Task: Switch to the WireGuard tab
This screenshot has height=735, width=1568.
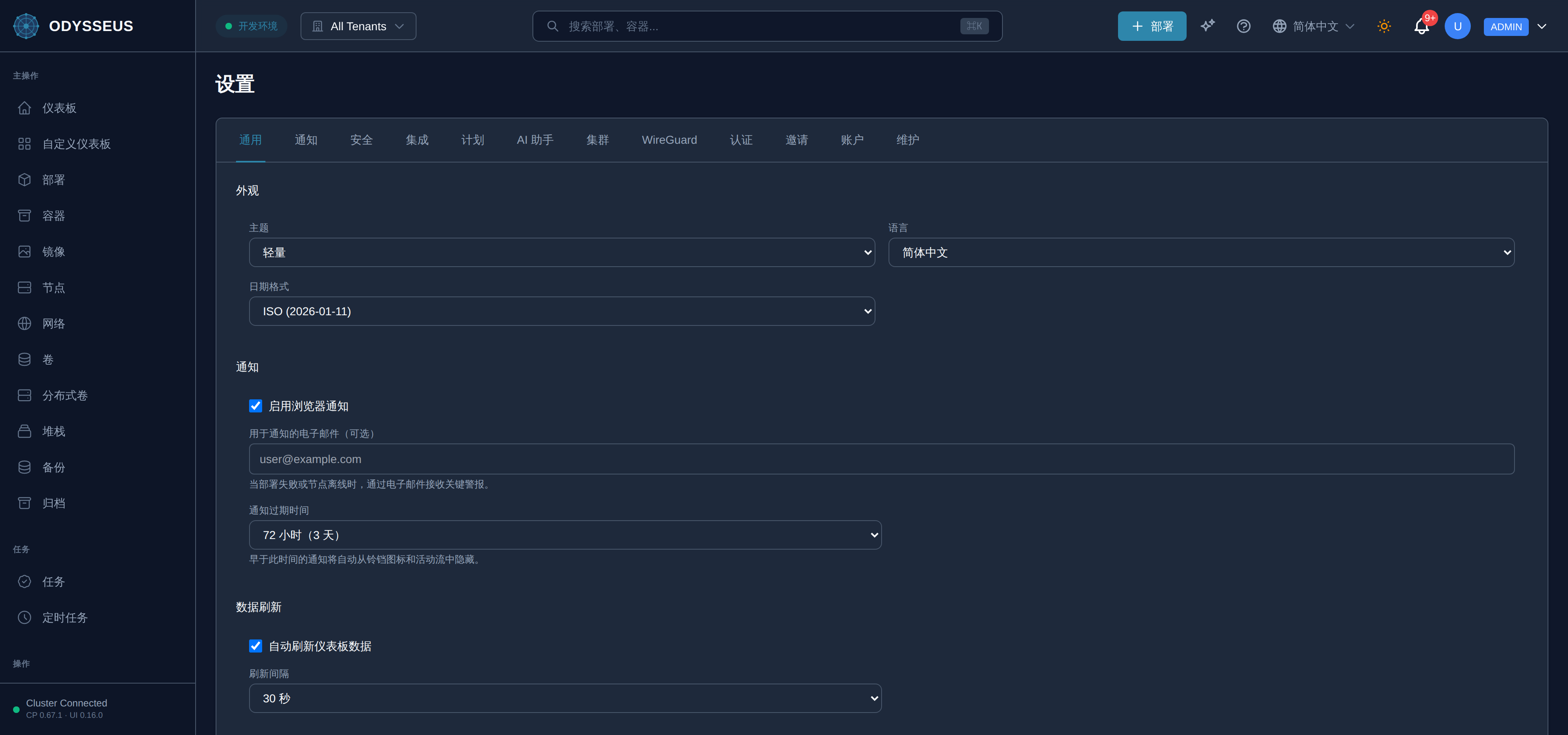Action: pos(670,140)
